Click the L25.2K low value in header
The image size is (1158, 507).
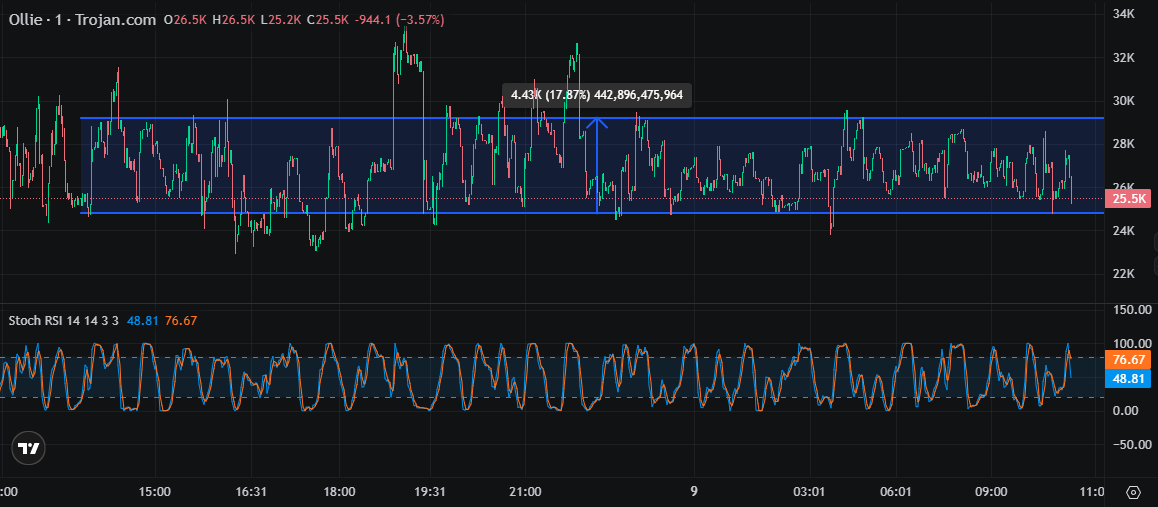coord(281,20)
